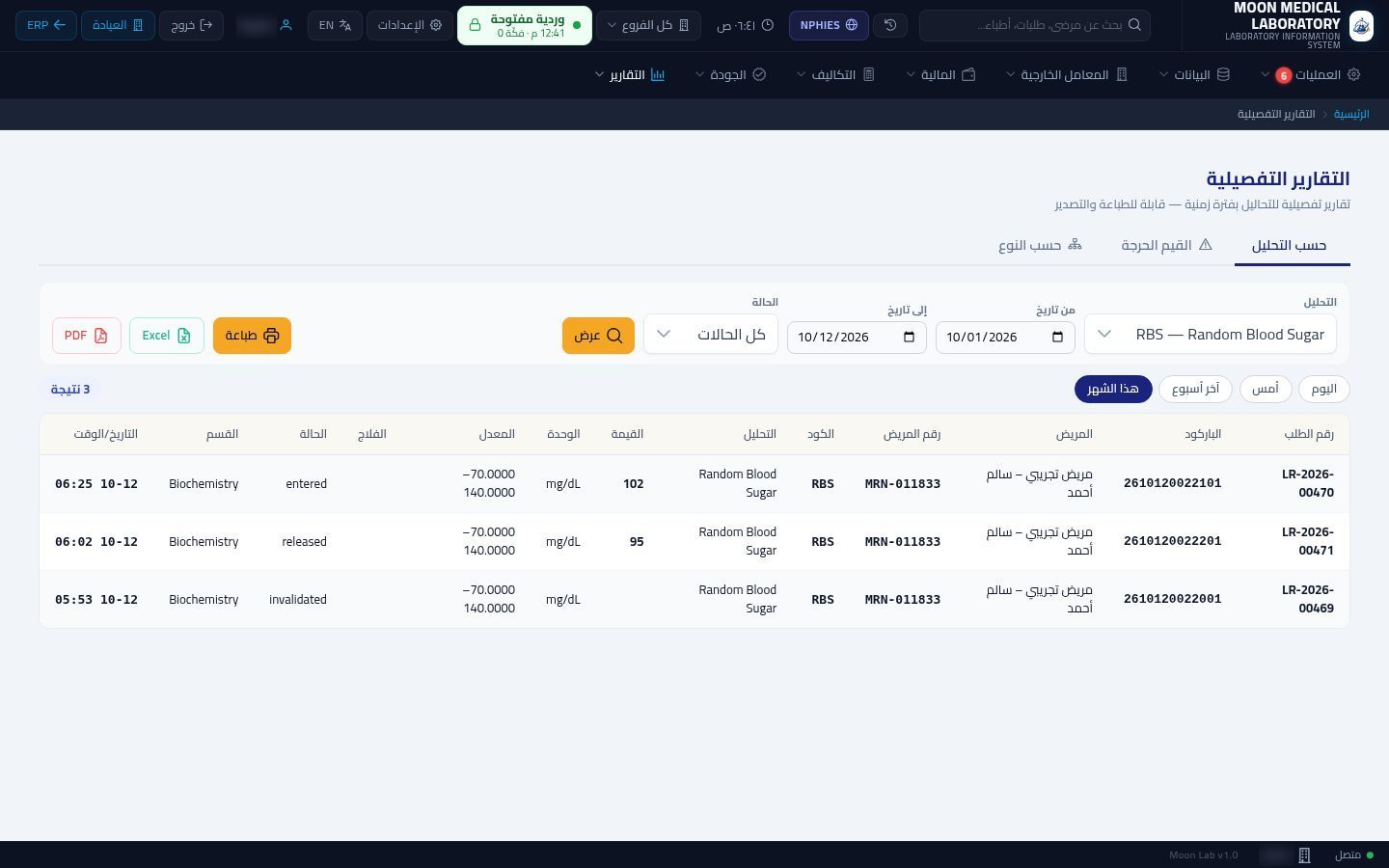Viewport: 1389px width, 868px height.
Task: Open الإعدادات settings gear button
Action: click(410, 25)
